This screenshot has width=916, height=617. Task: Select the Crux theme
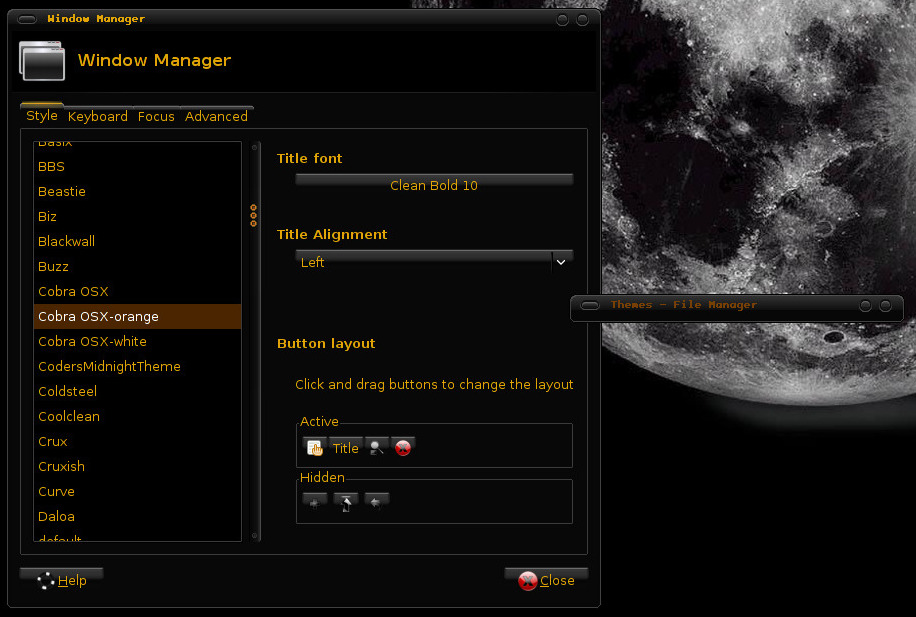pyautogui.click(x=137, y=442)
